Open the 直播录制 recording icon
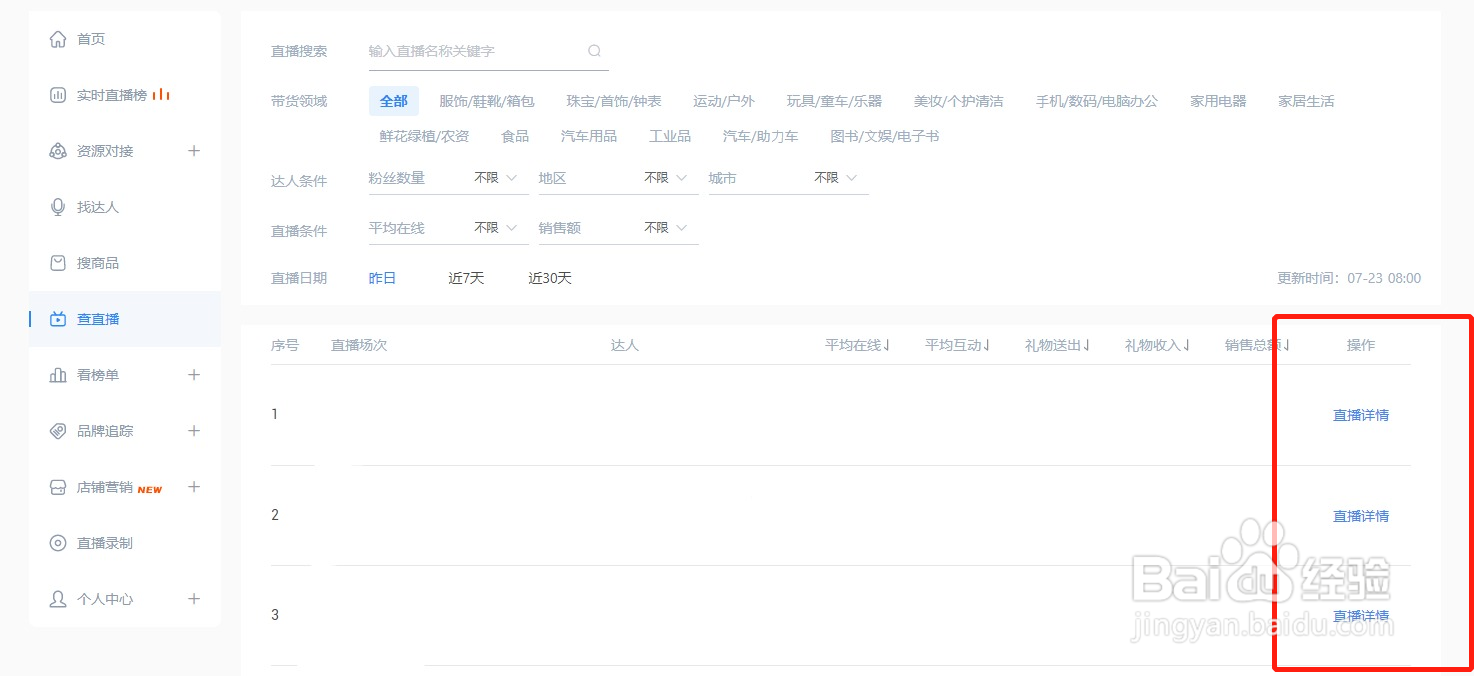The width and height of the screenshot is (1474, 676). click(x=58, y=543)
